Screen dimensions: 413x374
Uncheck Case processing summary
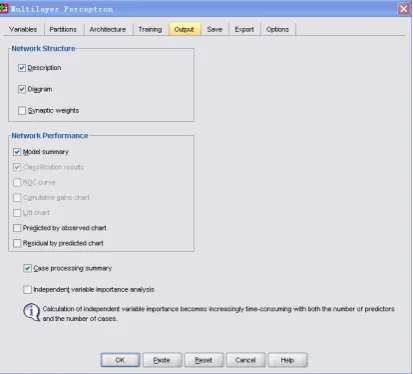tap(27, 268)
